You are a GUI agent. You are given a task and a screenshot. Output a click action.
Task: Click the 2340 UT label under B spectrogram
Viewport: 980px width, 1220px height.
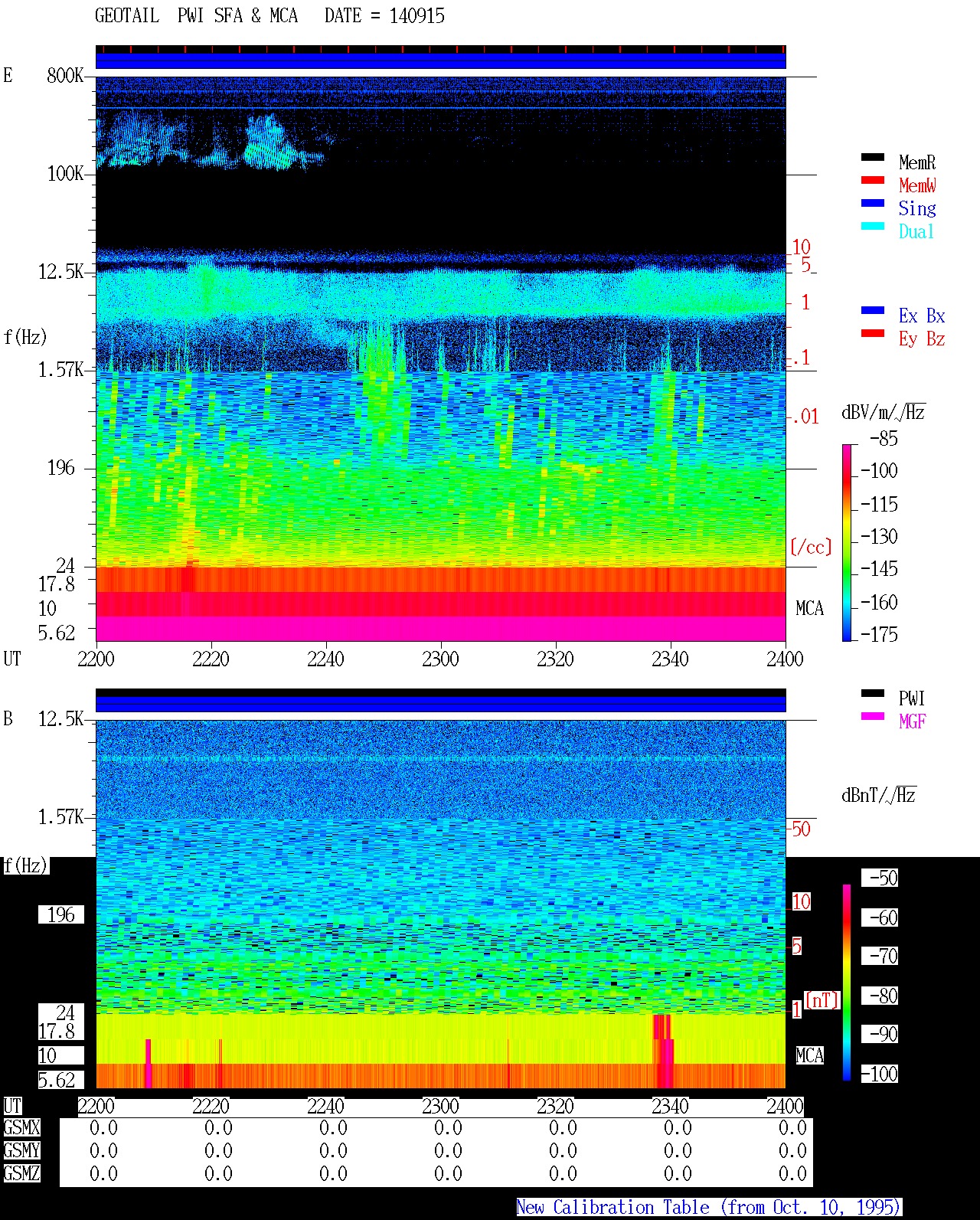tap(670, 1106)
